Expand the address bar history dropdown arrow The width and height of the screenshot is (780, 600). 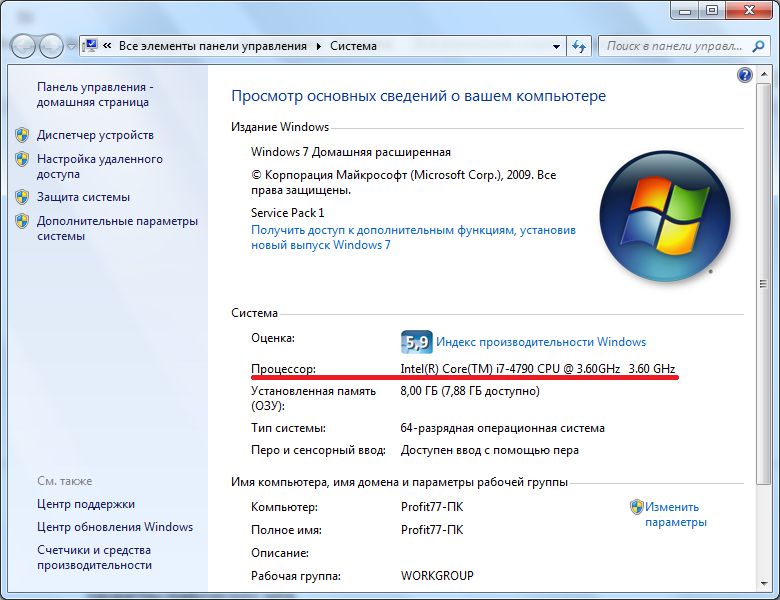(x=557, y=46)
